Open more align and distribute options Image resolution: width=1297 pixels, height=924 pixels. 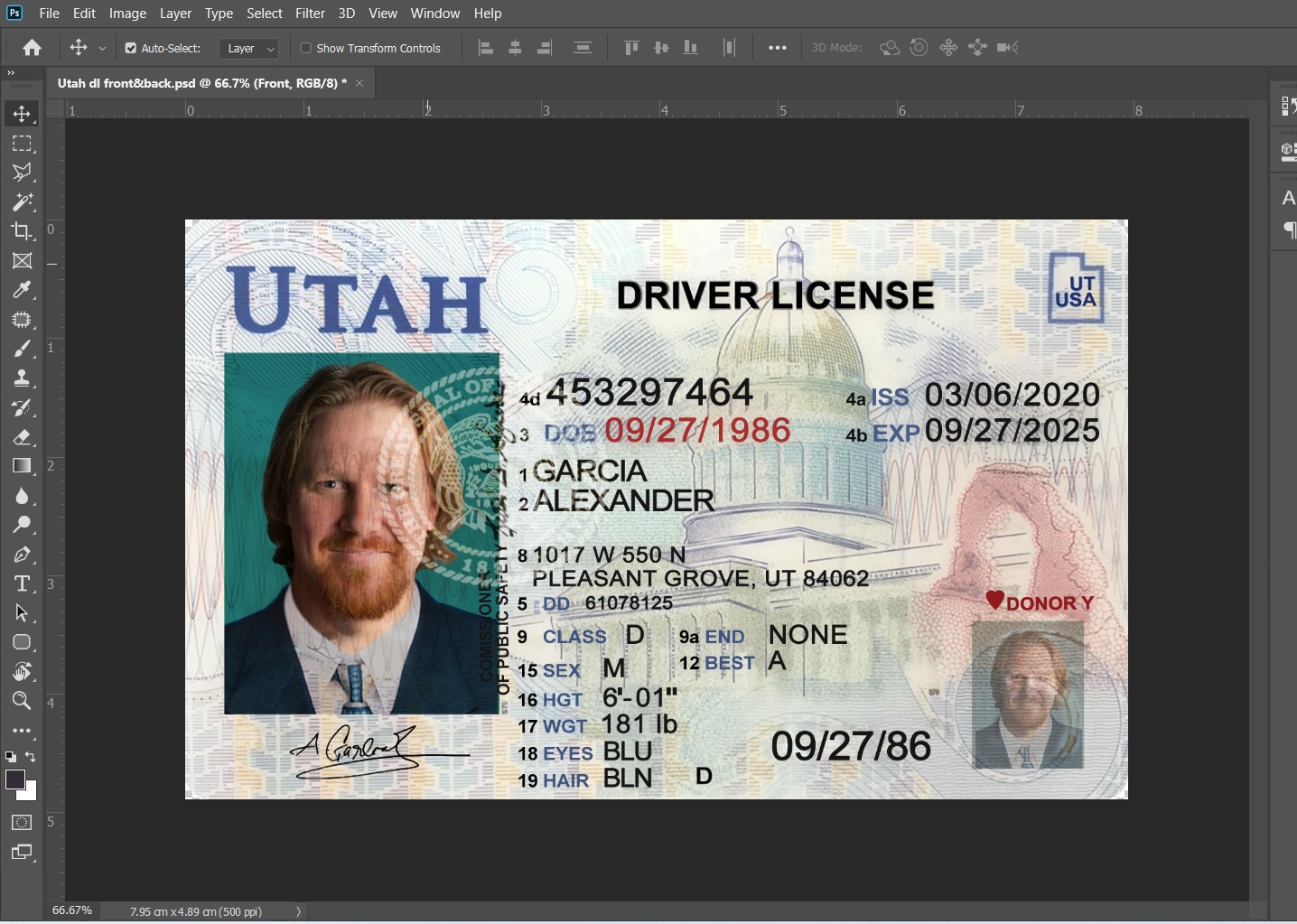pos(778,48)
